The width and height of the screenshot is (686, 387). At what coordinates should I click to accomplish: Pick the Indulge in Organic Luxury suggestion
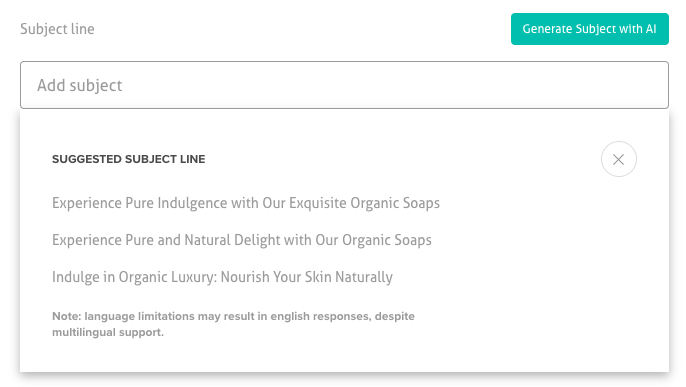(x=222, y=277)
